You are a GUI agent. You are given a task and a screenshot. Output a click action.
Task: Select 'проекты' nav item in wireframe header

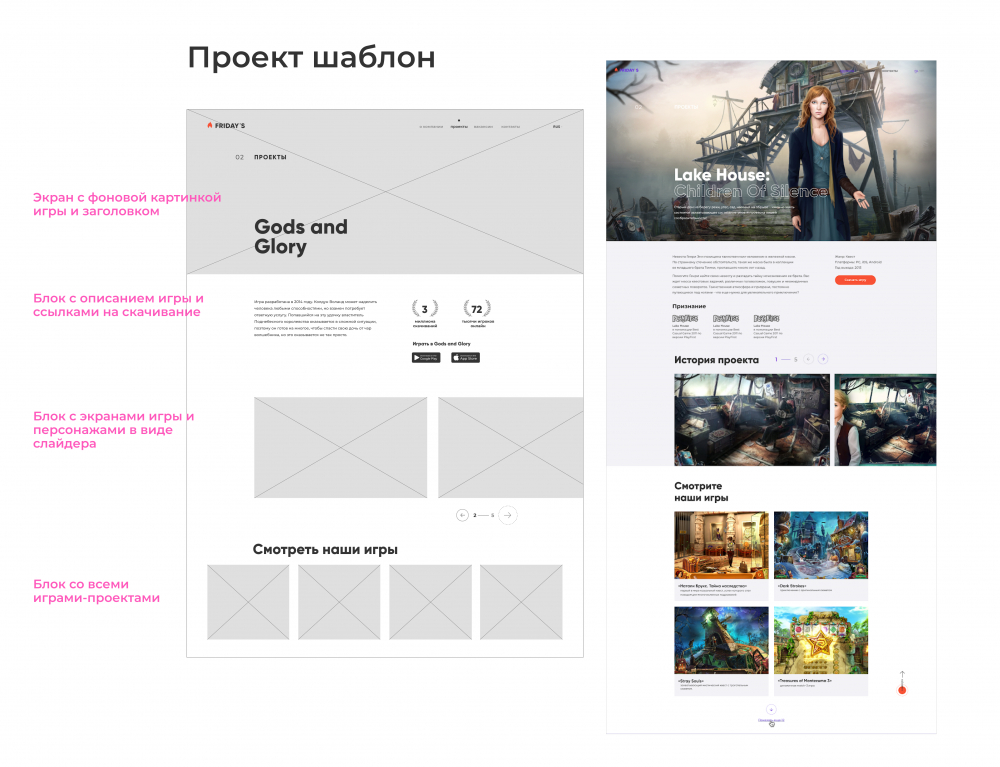pos(459,127)
